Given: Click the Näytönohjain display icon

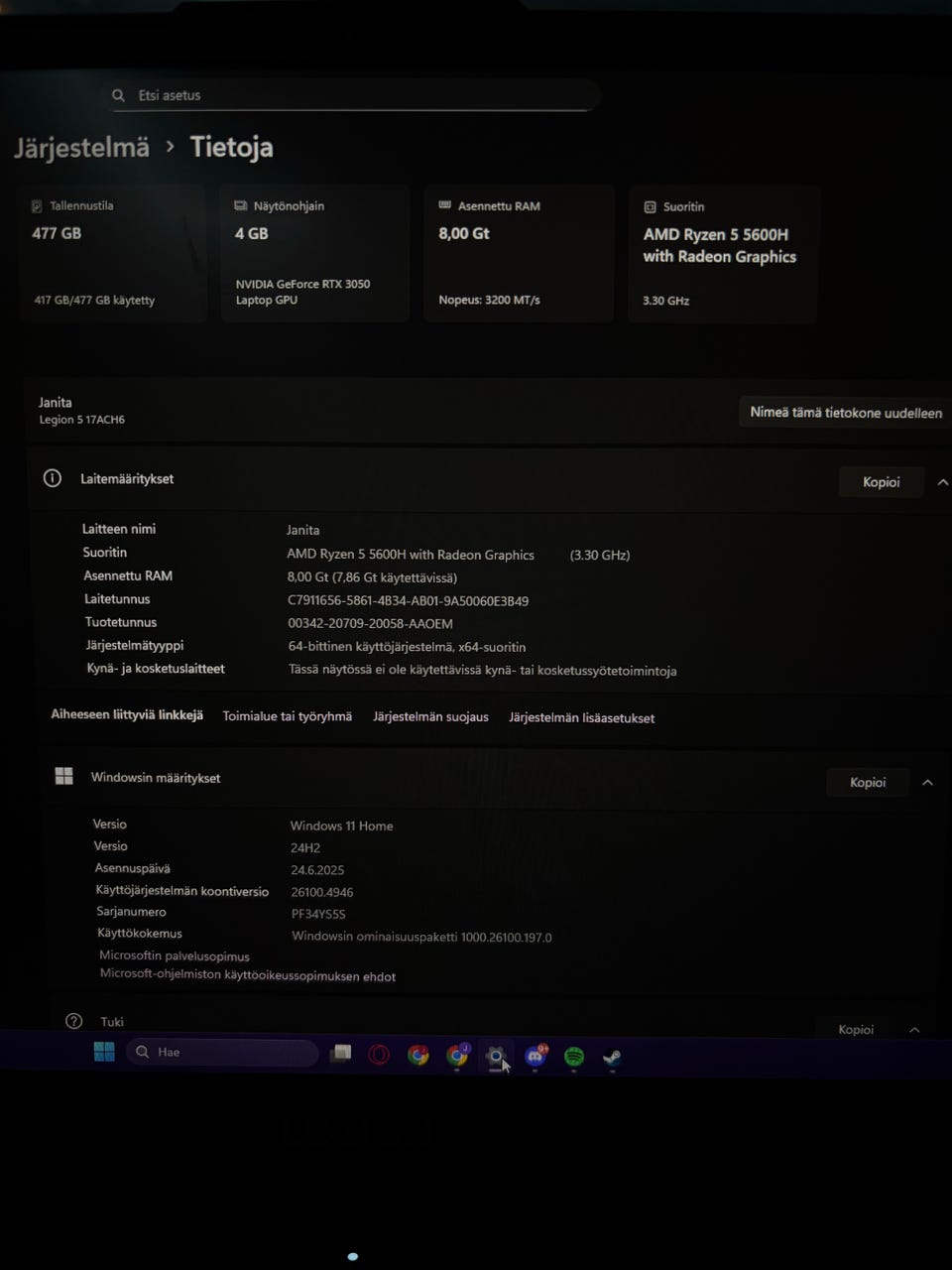Looking at the screenshot, I should (240, 205).
